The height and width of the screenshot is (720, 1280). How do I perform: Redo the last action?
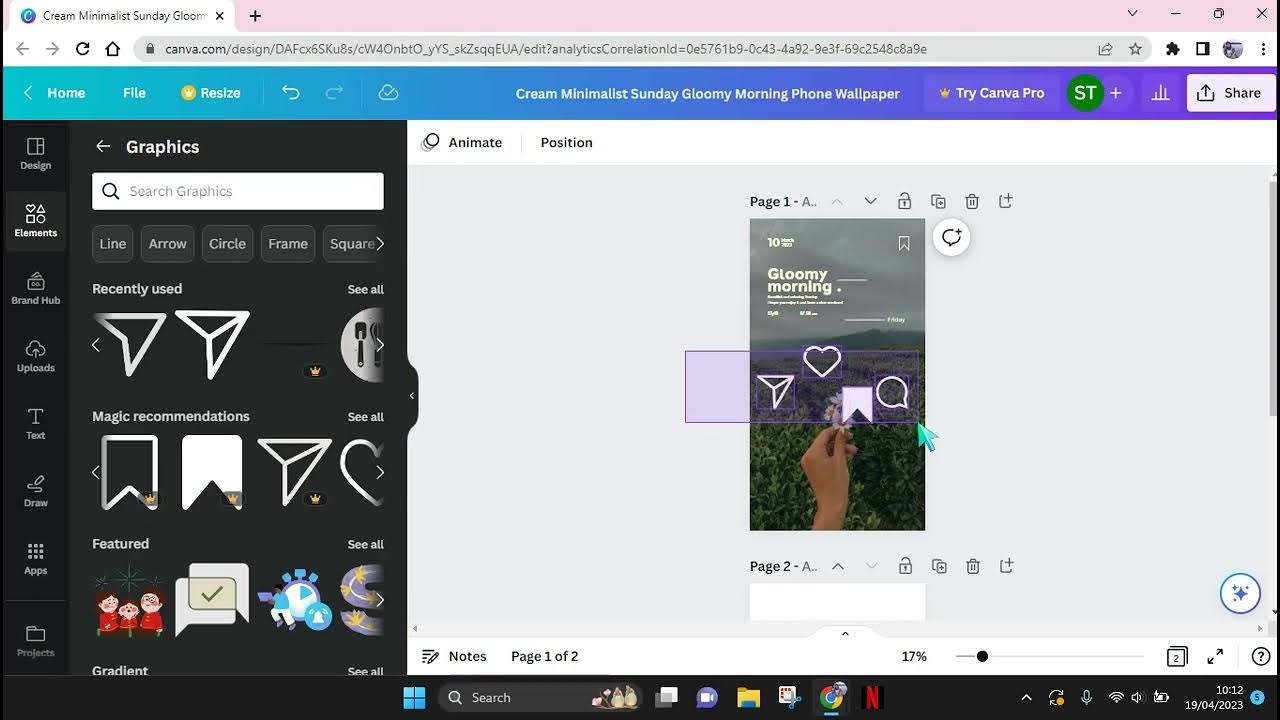[x=334, y=93]
